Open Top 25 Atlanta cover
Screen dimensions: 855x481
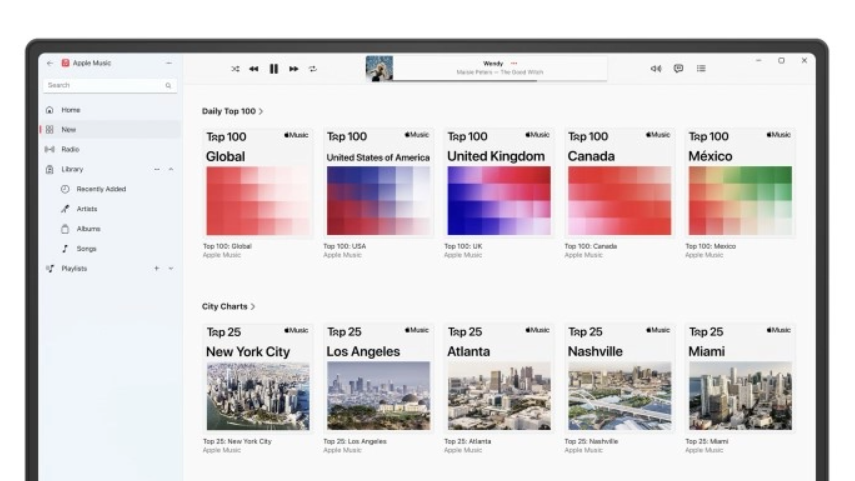point(499,378)
